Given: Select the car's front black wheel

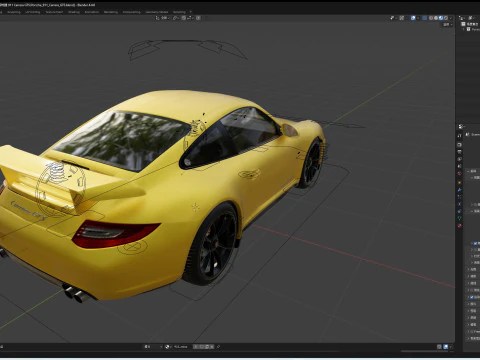Looking at the screenshot, I should (311, 163).
